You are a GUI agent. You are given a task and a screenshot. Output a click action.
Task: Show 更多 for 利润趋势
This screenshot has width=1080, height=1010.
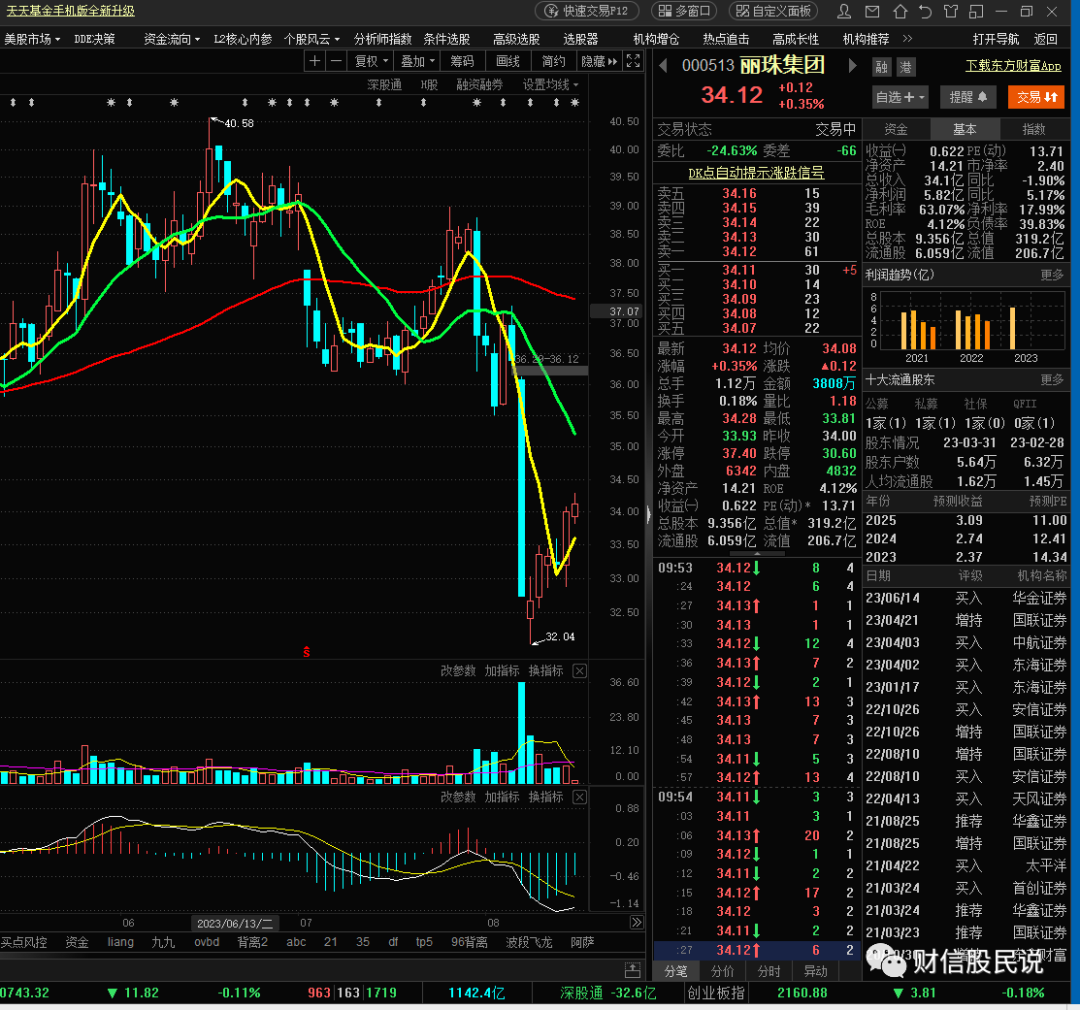coord(1052,275)
